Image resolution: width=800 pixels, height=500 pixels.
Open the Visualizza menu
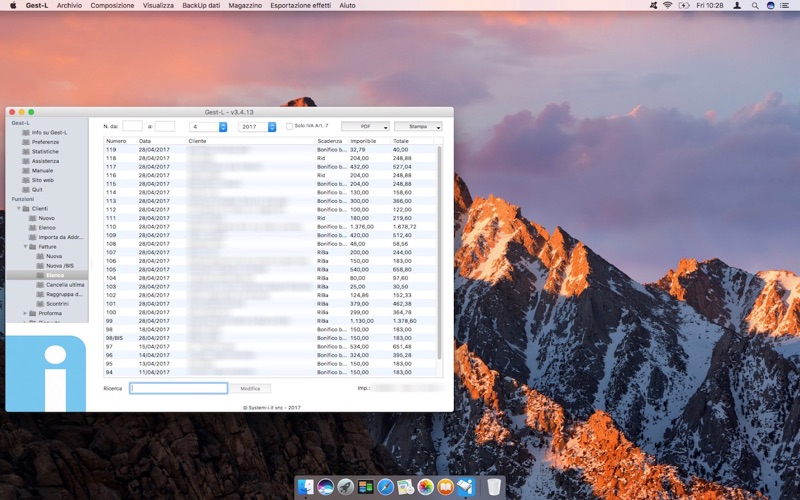158,5
